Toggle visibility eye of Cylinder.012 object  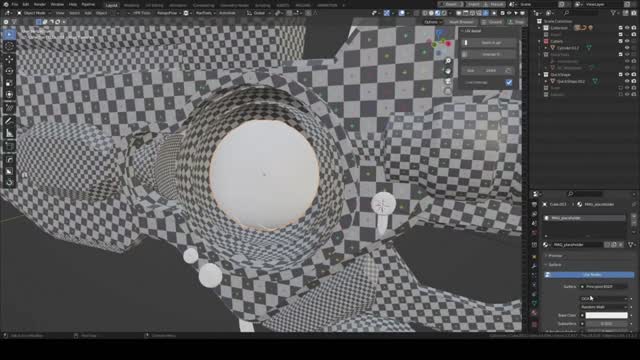click(x=627, y=48)
